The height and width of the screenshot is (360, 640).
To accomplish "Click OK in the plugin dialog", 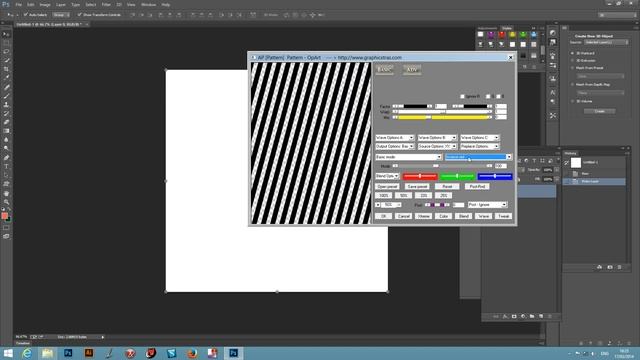I will tap(384, 216).
